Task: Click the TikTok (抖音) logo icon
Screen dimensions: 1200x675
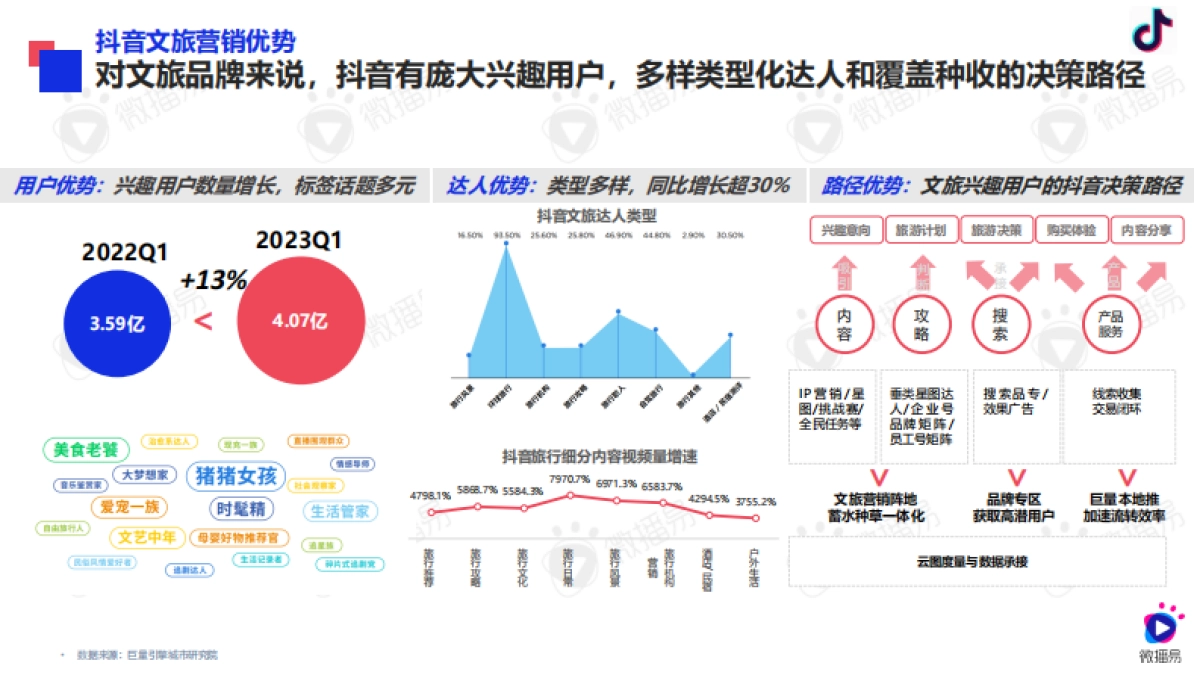Action: (1152, 30)
